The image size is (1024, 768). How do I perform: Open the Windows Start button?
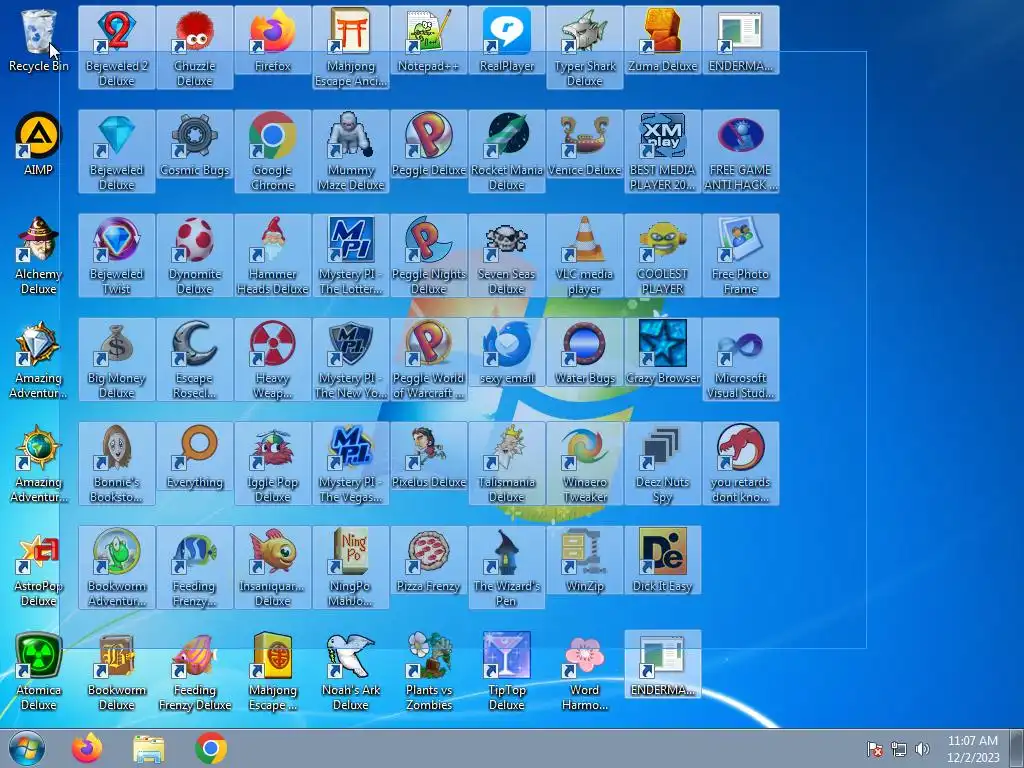(27, 748)
